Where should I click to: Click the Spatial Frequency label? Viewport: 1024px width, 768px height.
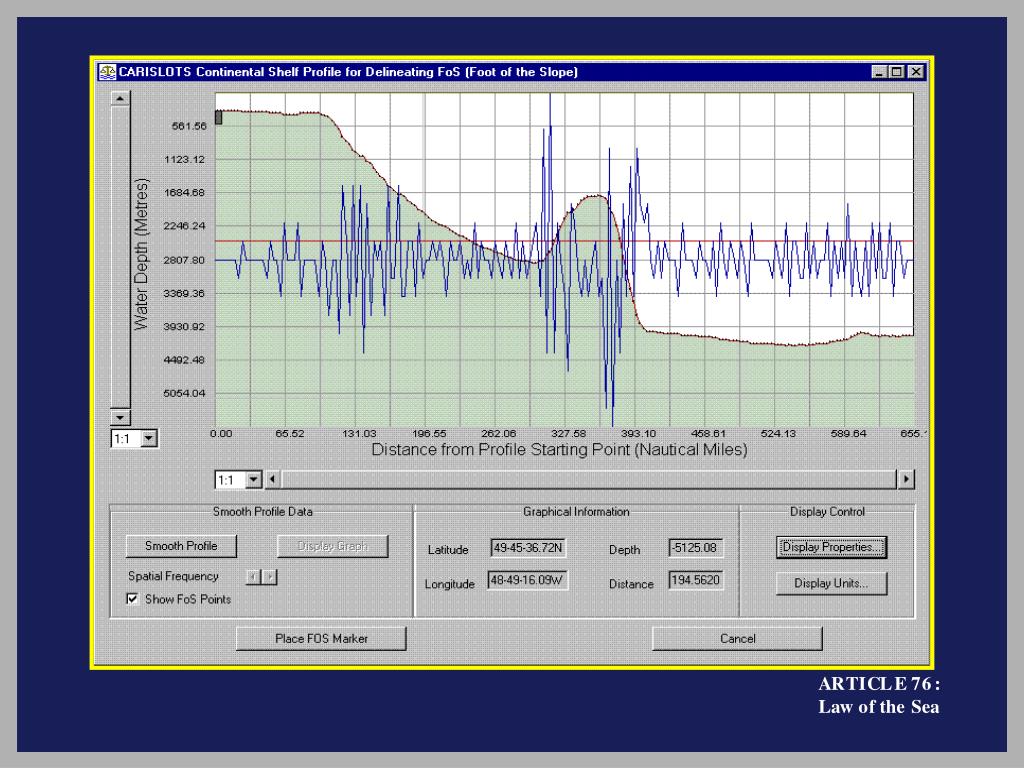(x=173, y=576)
